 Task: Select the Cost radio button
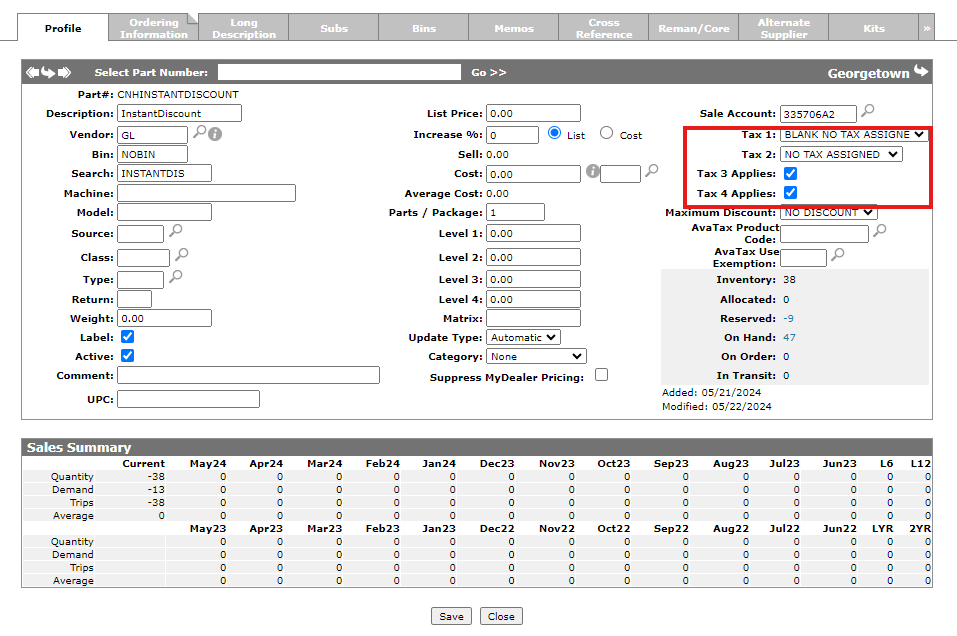point(607,133)
